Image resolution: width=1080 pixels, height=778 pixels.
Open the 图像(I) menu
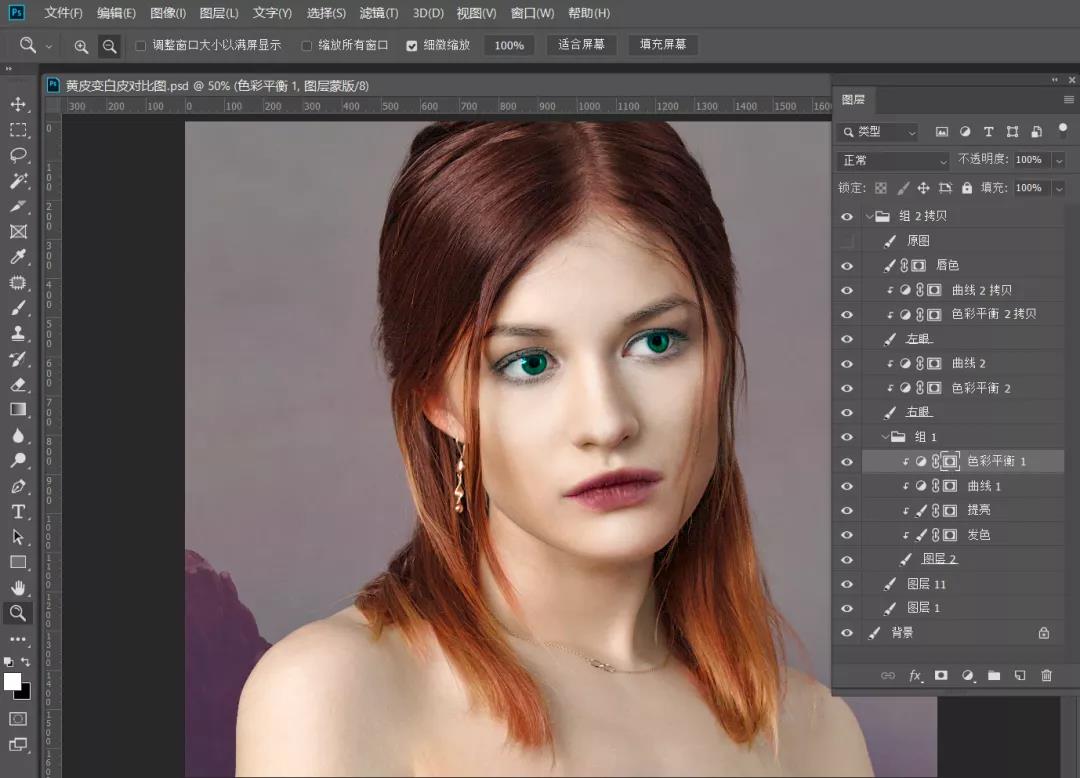(x=168, y=13)
